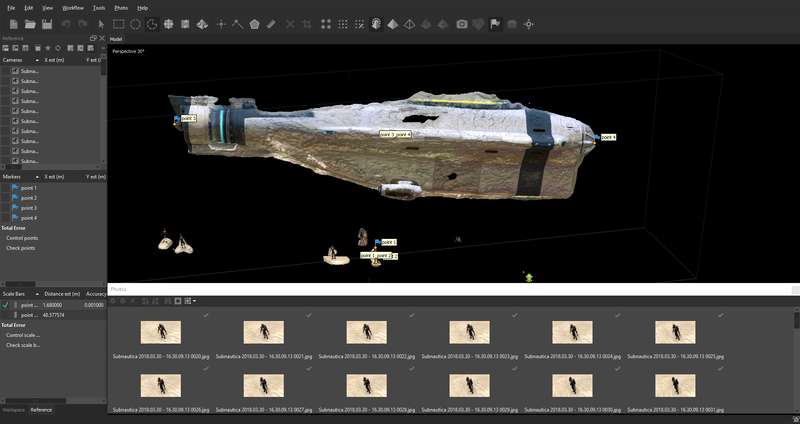800x424 pixels.
Task: Toggle Show markers flag icon in toolbar
Action: click(x=495, y=24)
